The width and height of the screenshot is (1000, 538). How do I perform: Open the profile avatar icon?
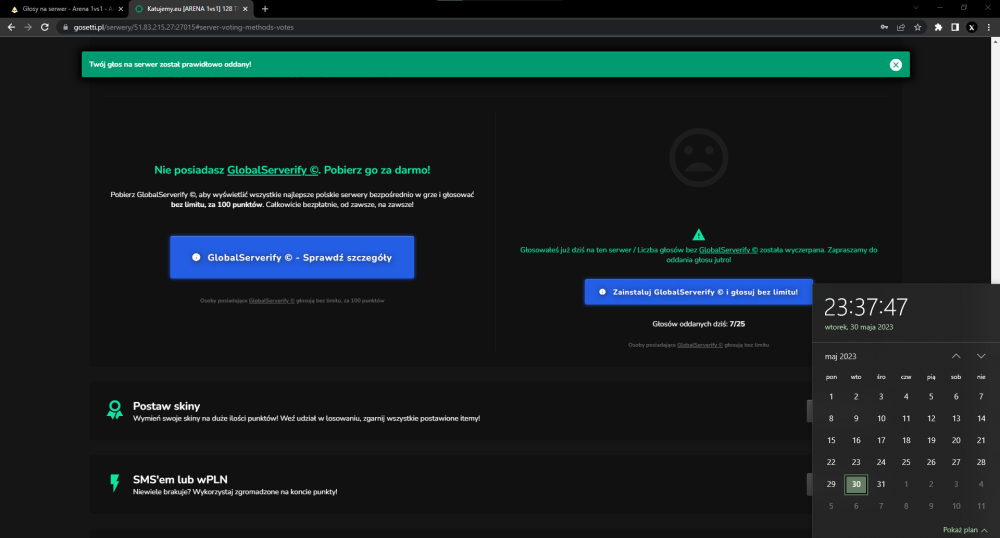(x=972, y=27)
